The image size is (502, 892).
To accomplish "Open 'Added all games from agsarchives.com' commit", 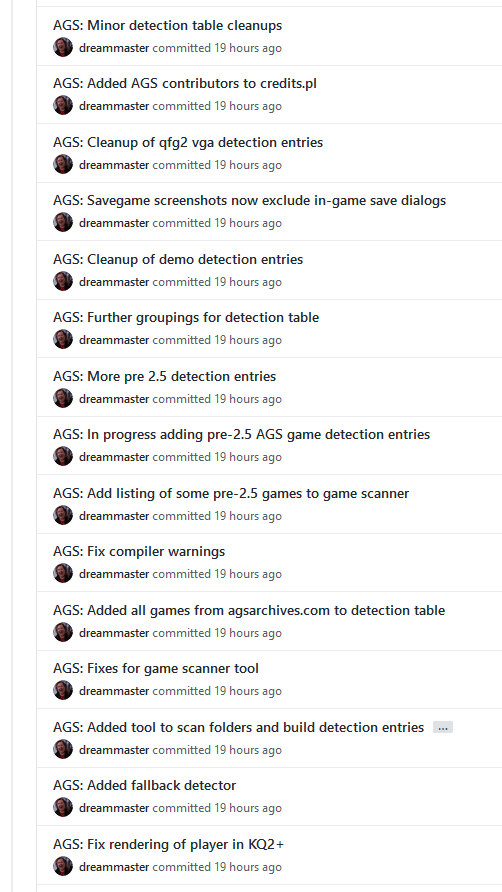I will pyautogui.click(x=249, y=610).
